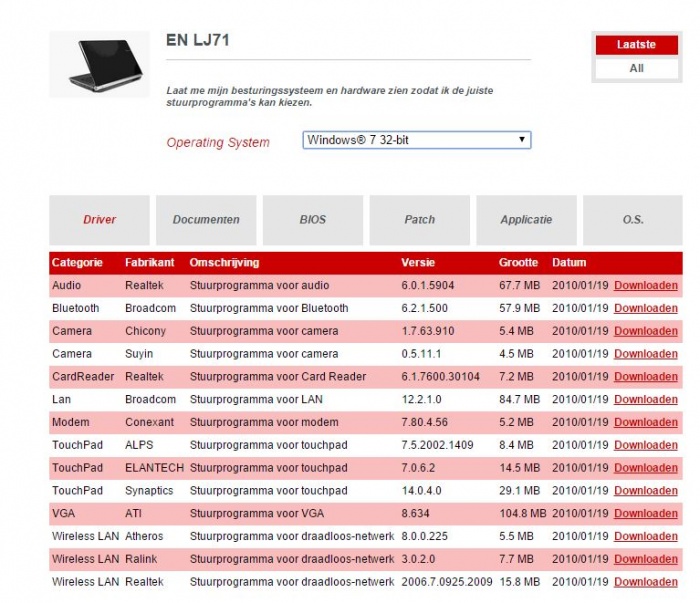
Task: Download the Realtek wireless LAN driver
Action: tap(646, 582)
